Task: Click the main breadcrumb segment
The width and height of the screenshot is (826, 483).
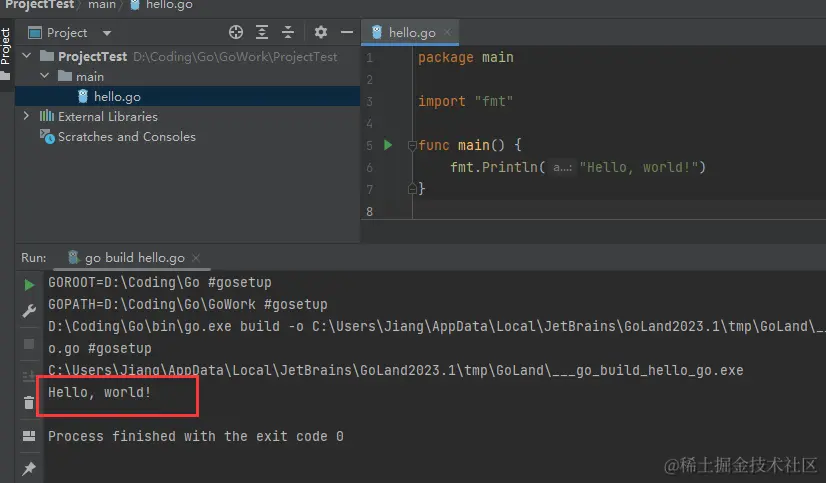Action: click(102, 5)
